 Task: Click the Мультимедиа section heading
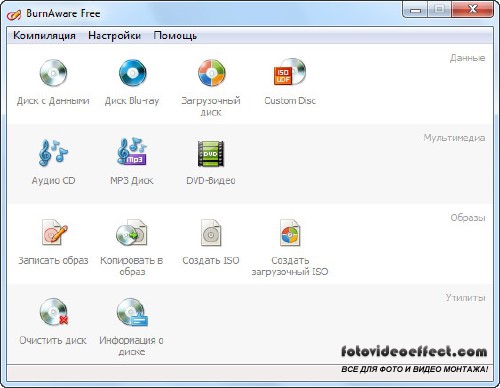[454, 138]
